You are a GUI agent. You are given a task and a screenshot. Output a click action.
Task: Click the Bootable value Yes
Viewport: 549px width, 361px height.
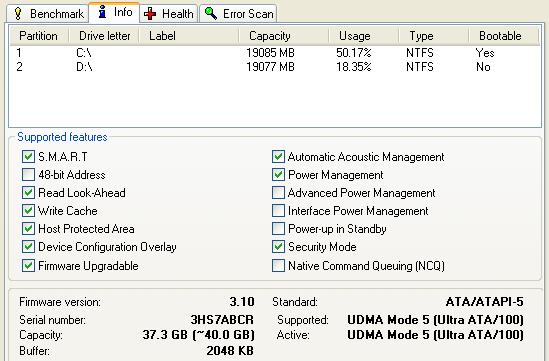tap(485, 53)
